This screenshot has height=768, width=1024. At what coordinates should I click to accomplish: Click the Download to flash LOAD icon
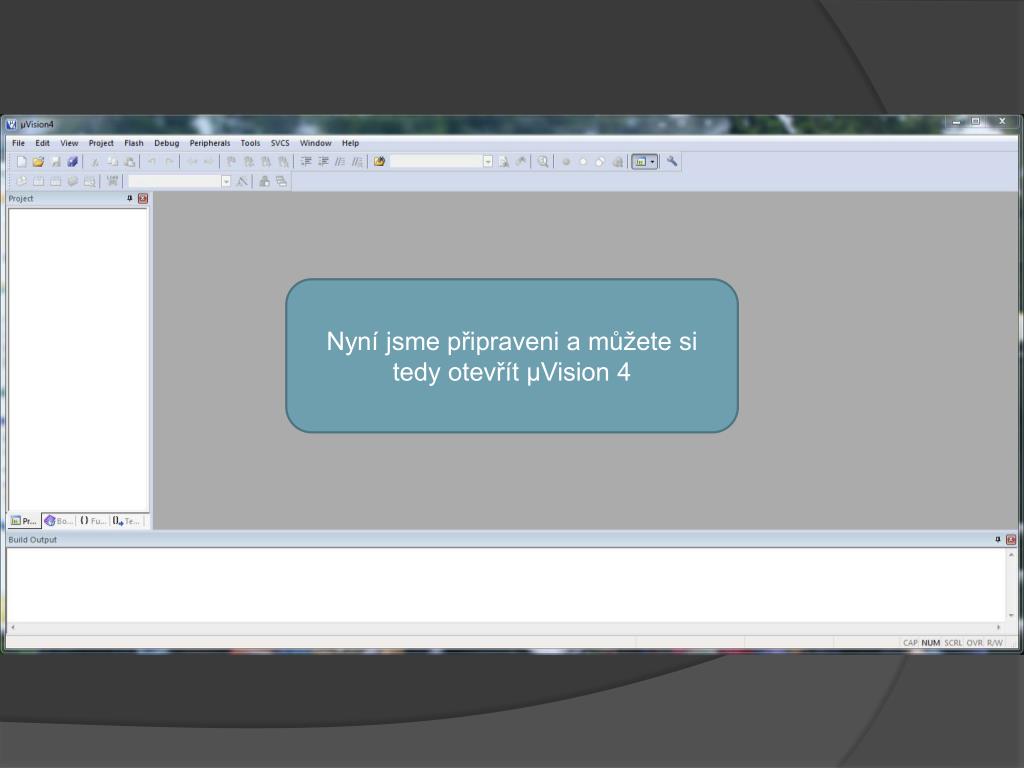[112, 182]
